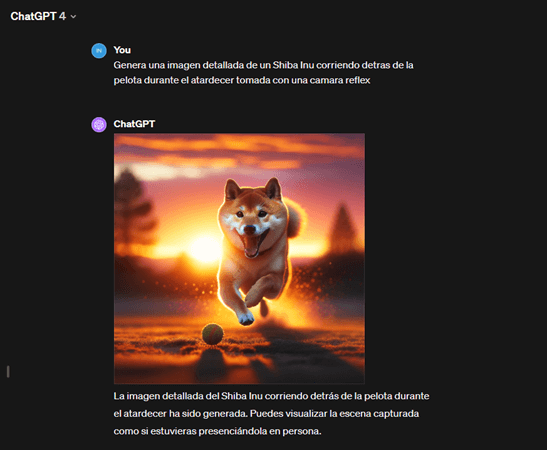Click the Shiba Inu's face in the image
Screen dimensions: 547x450
(252, 219)
